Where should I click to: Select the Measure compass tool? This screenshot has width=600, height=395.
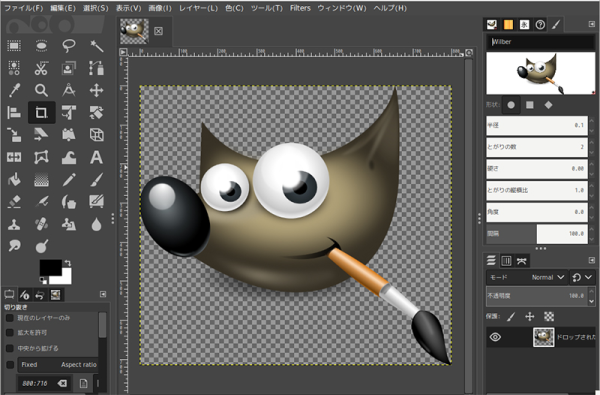point(69,90)
